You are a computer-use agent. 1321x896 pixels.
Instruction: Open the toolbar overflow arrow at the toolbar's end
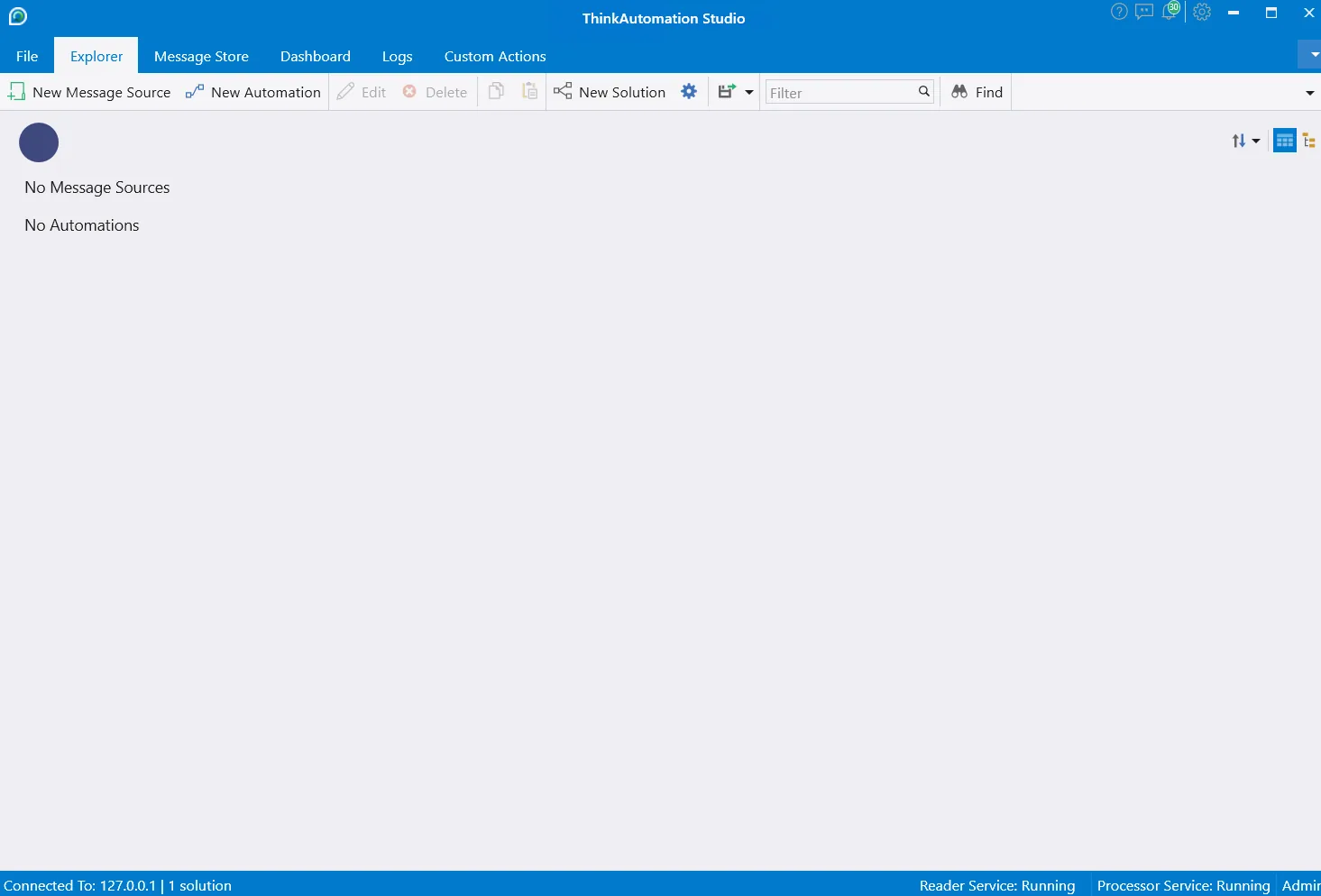1310,93
